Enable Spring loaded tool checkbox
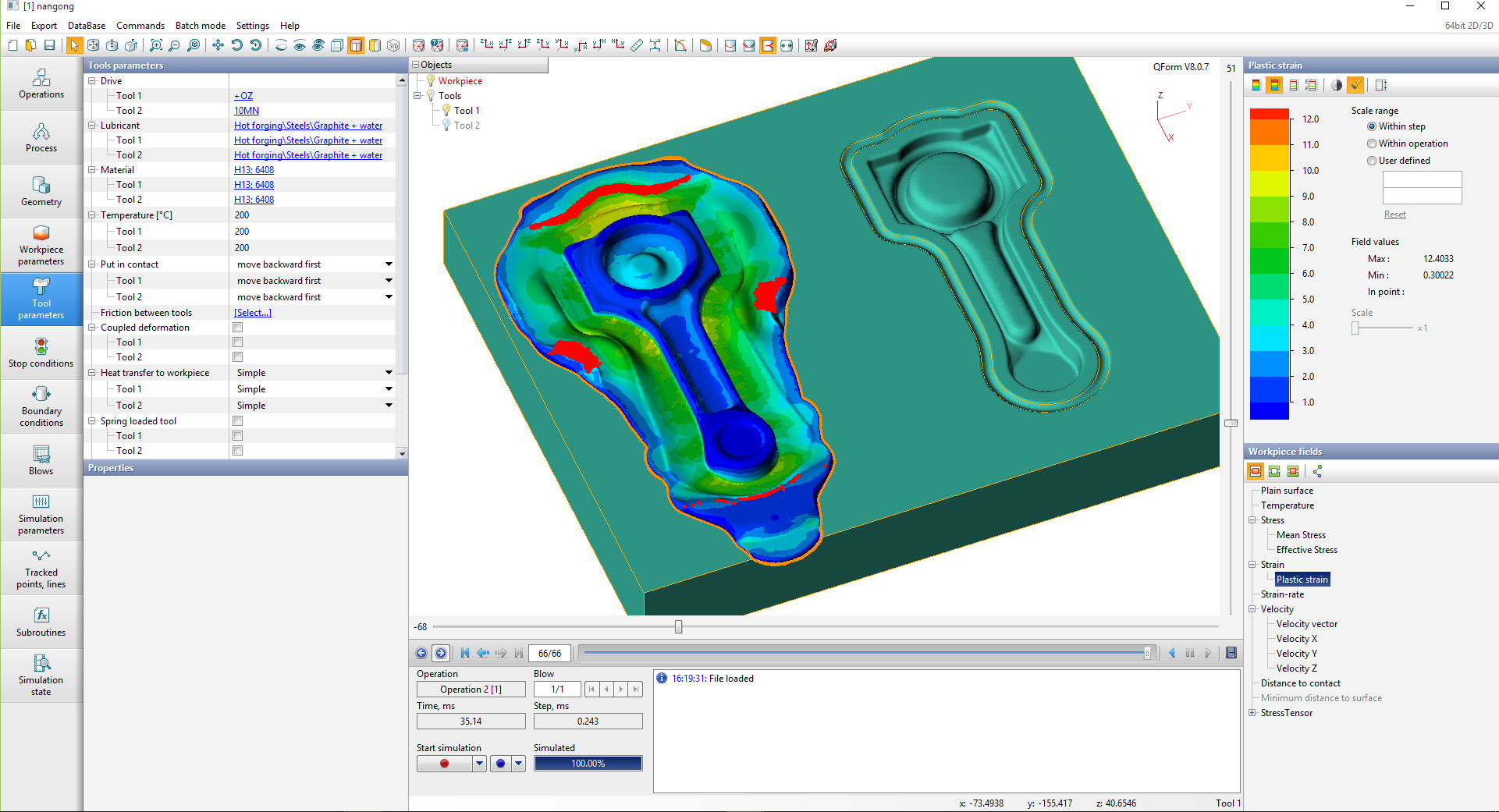The width and height of the screenshot is (1499, 812). tap(238, 421)
